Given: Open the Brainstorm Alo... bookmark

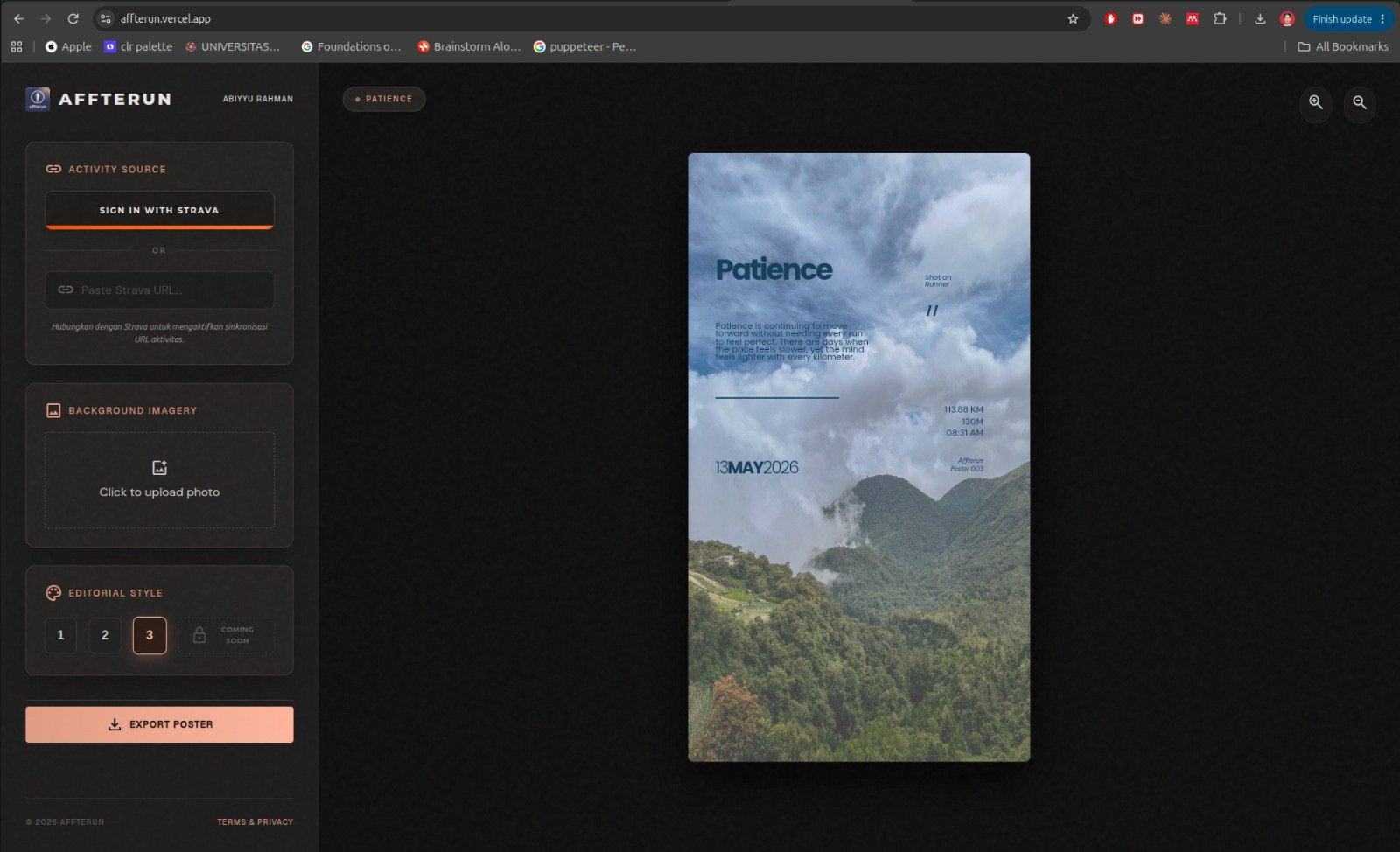Looking at the screenshot, I should (x=469, y=46).
